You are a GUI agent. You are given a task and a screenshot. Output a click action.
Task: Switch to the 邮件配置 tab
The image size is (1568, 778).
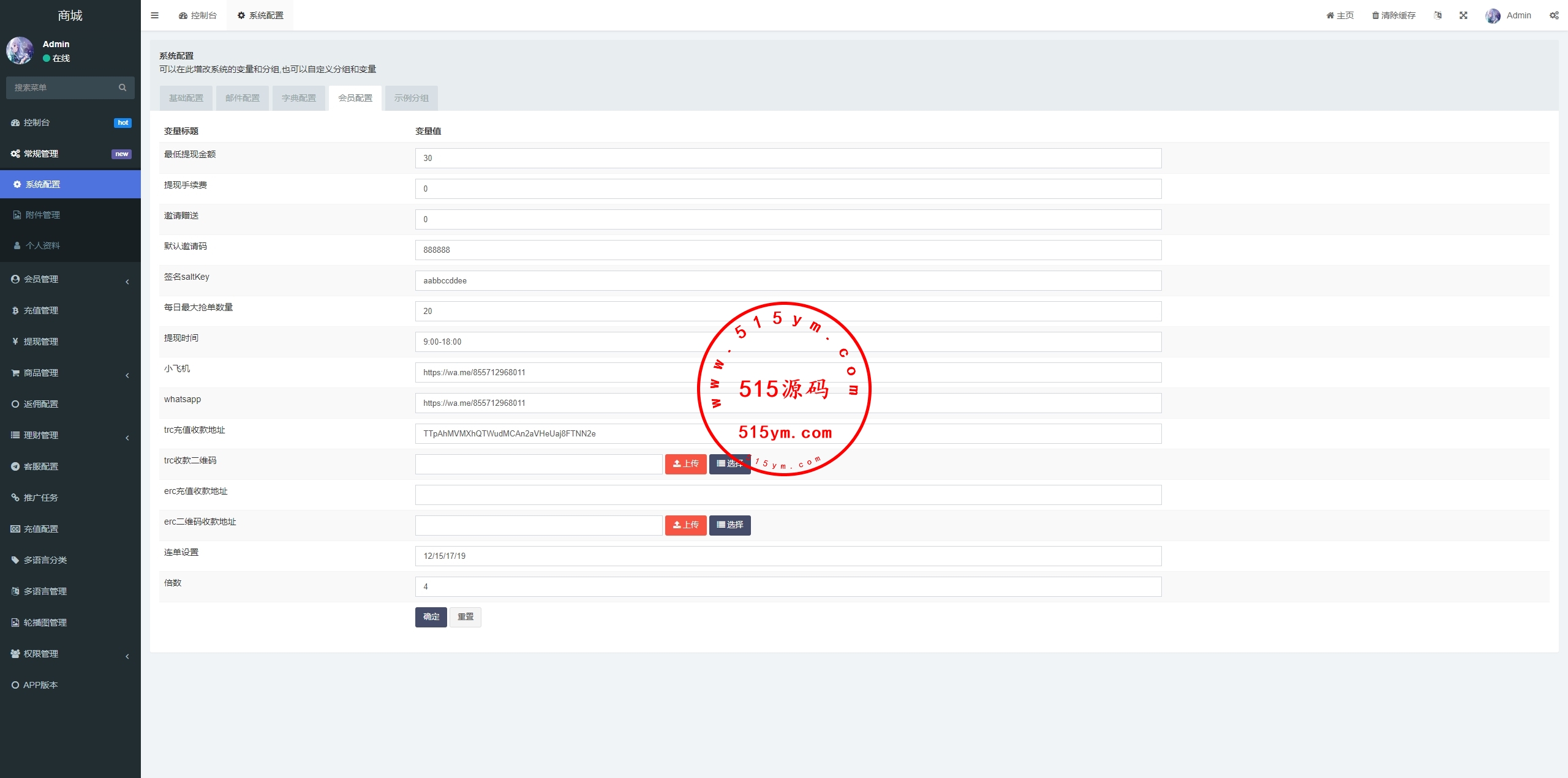click(243, 98)
